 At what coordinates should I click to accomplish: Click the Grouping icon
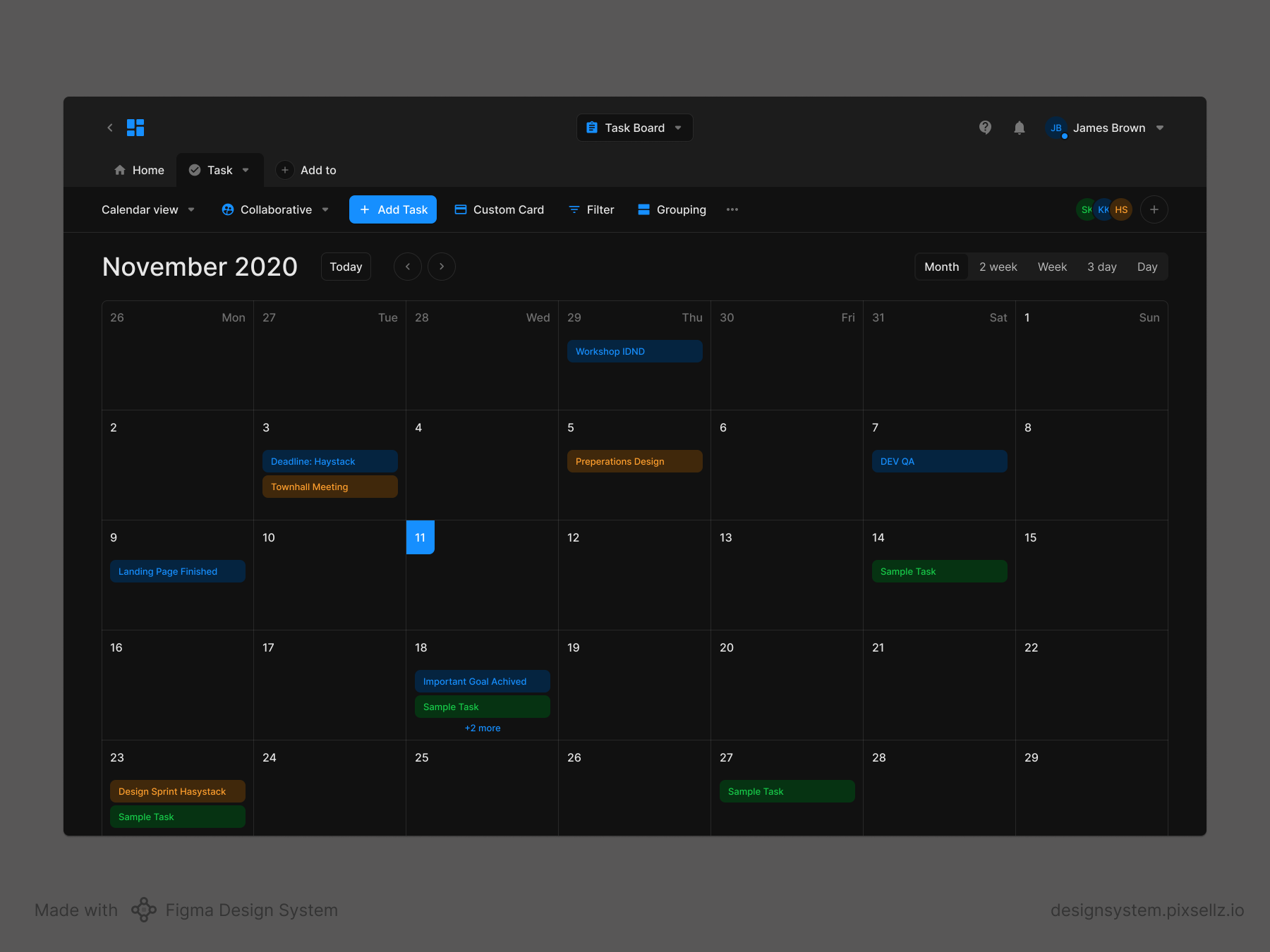tap(643, 209)
